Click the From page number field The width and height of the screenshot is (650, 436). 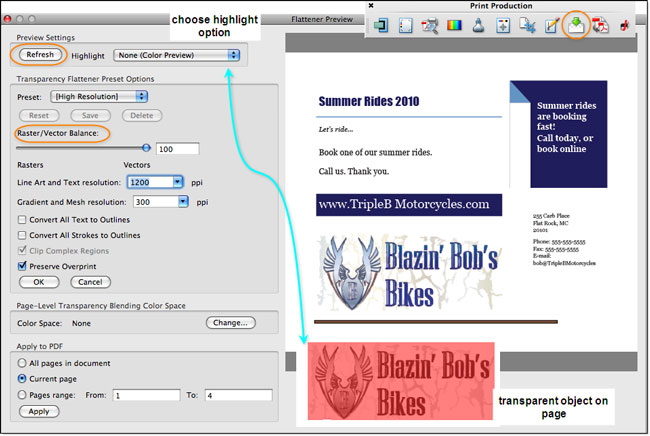pos(147,395)
